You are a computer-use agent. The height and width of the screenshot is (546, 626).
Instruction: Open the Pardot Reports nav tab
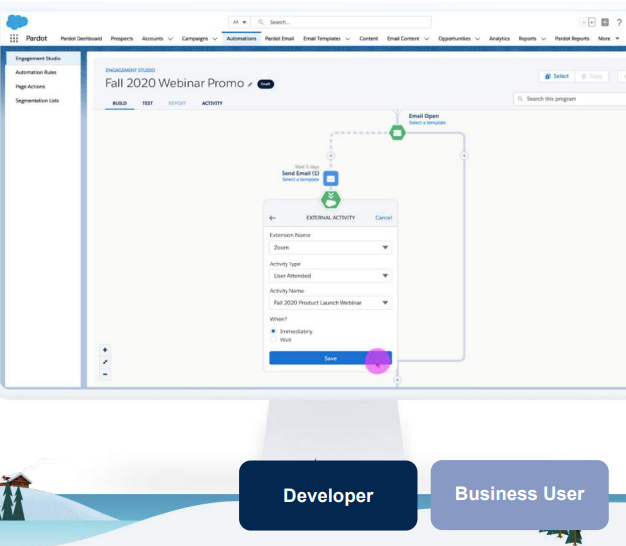572,39
